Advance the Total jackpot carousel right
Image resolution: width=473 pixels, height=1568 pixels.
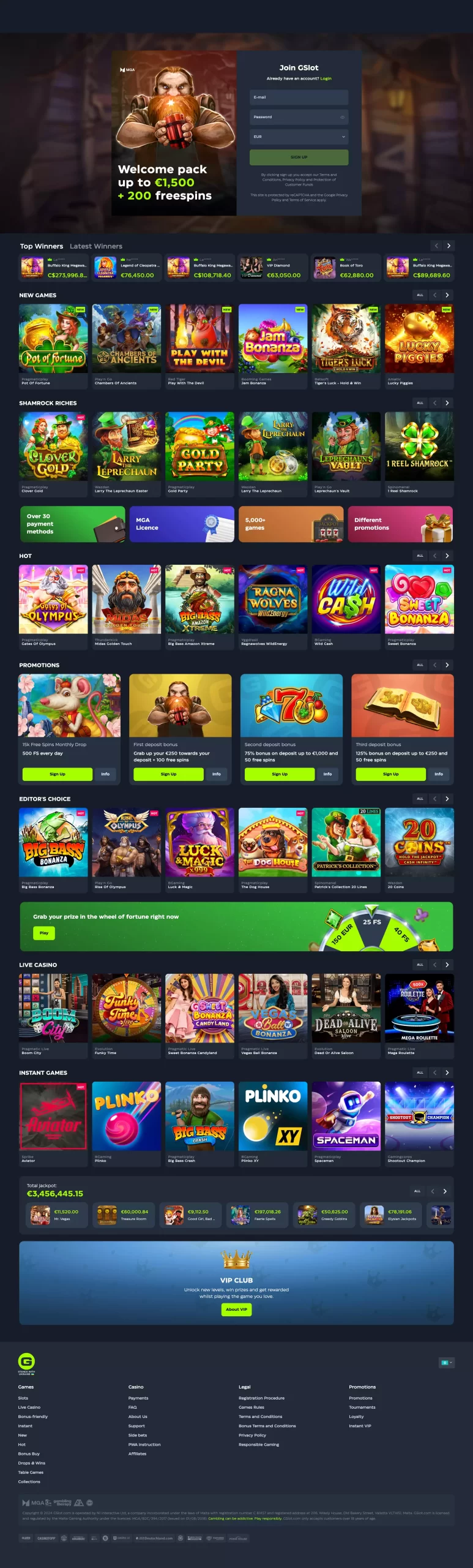[445, 1191]
